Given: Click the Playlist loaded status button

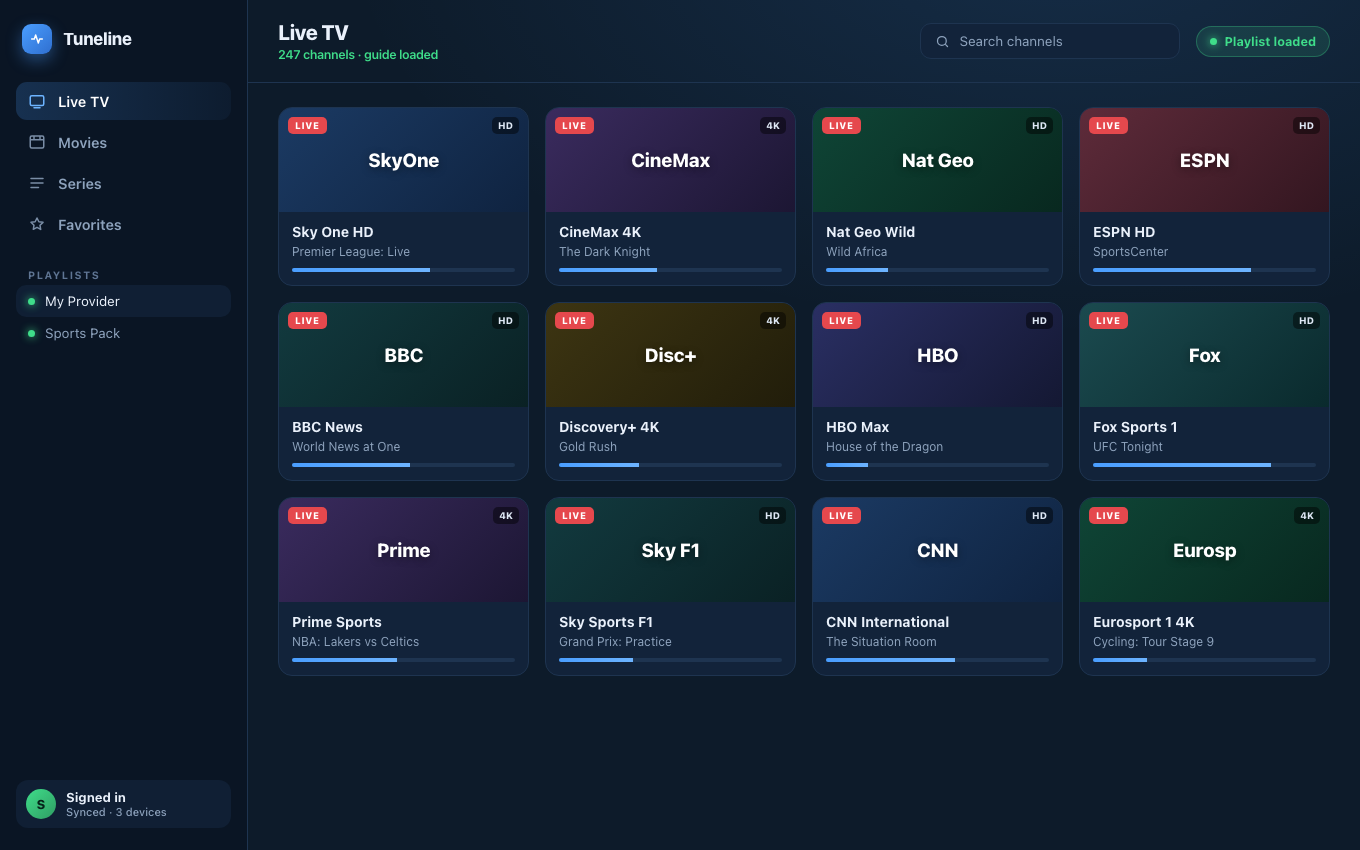Looking at the screenshot, I should [1262, 41].
